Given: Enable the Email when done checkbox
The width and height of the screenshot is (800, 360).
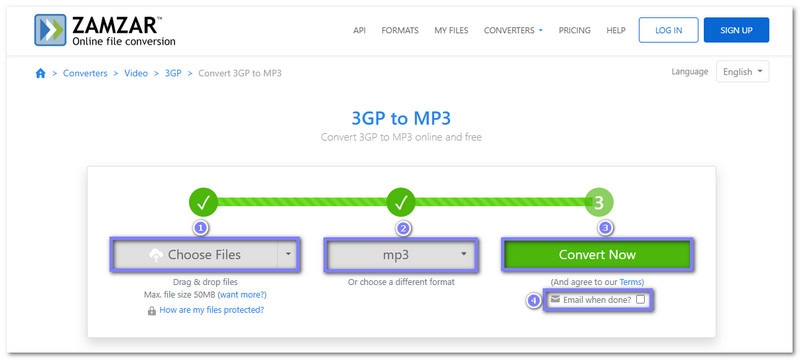Looking at the screenshot, I should pos(640,300).
